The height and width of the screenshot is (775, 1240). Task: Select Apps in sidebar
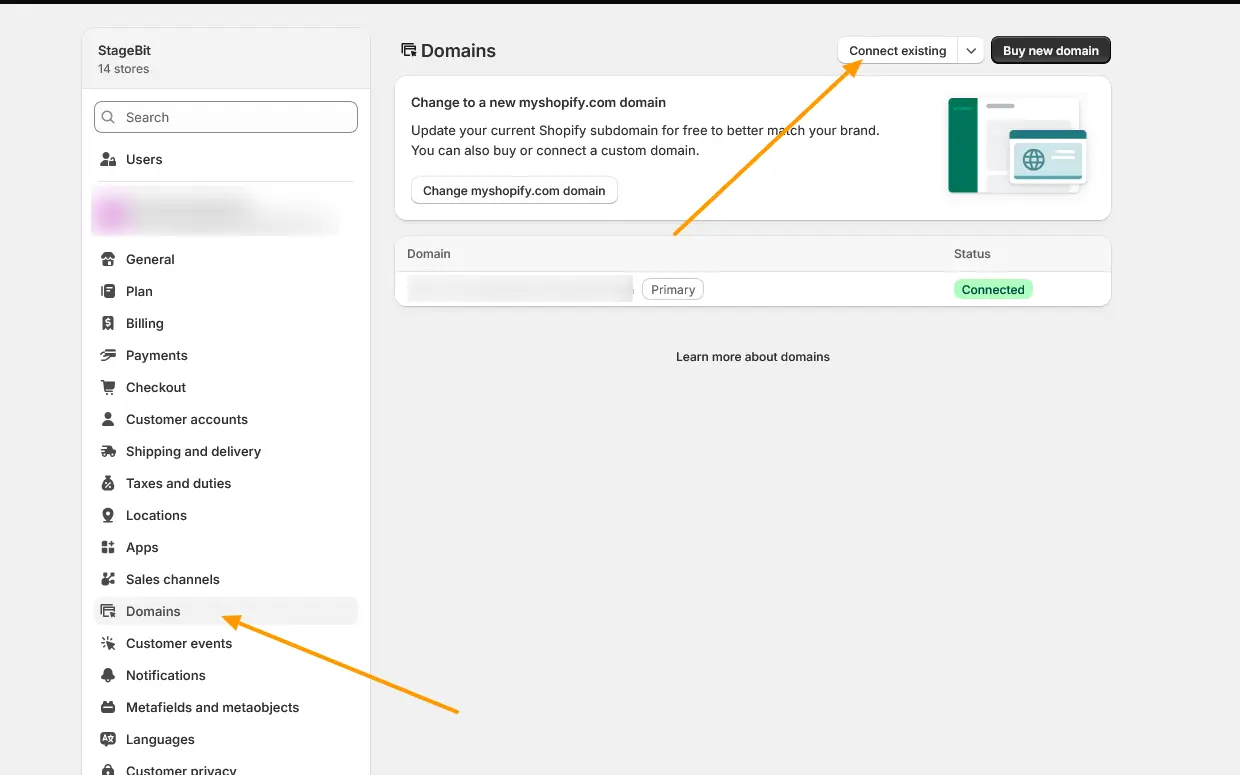pos(226,547)
